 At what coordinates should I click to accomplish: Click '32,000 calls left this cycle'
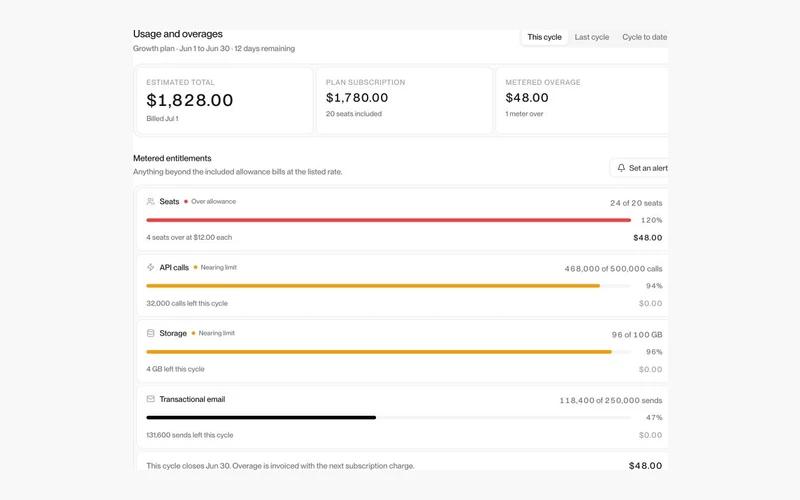click(187, 304)
